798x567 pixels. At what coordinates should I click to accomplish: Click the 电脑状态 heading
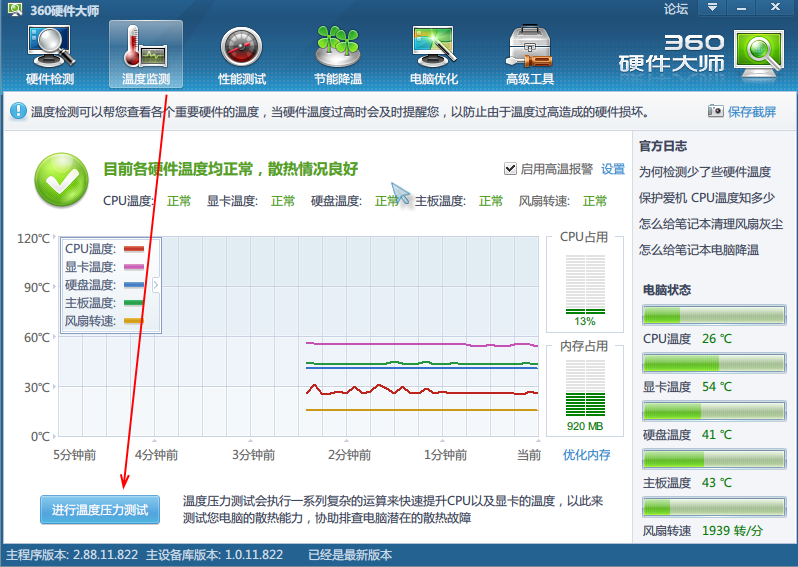click(667, 290)
